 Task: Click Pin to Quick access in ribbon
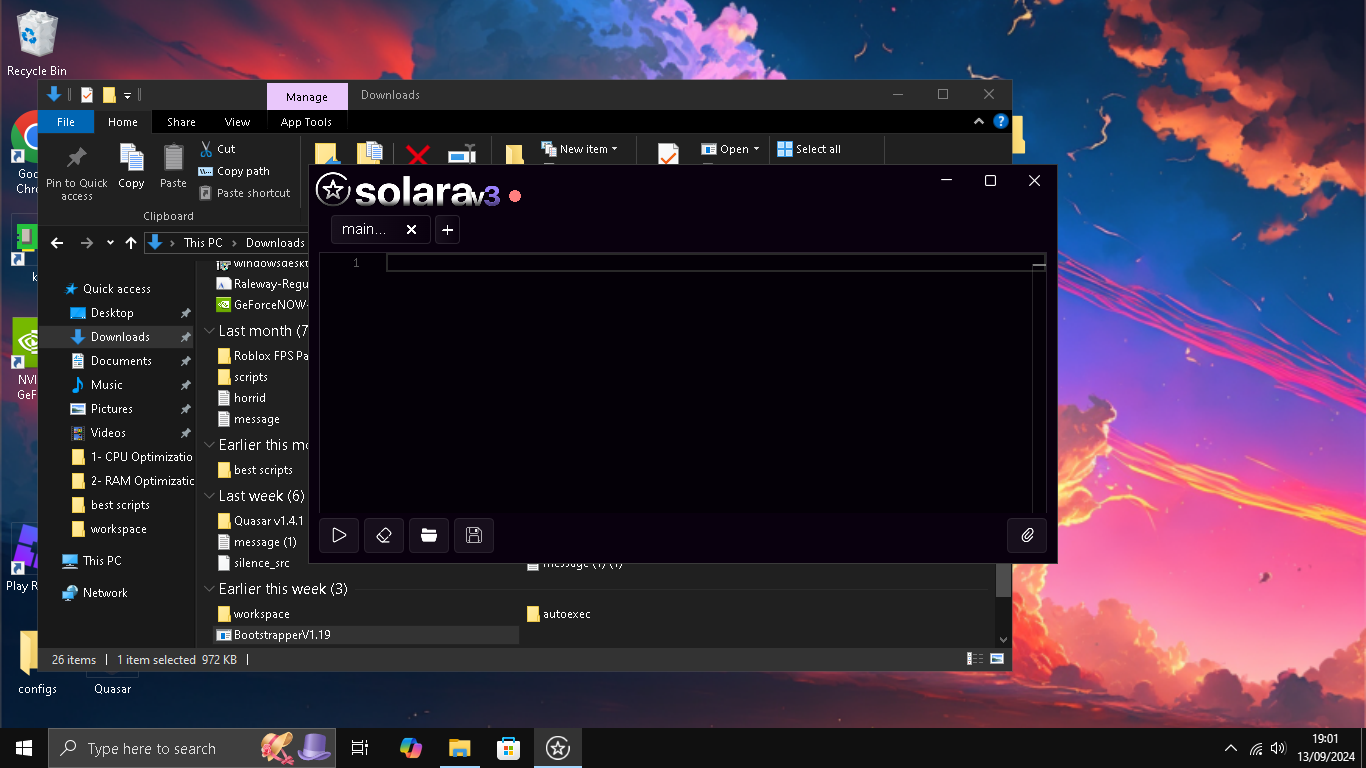(76, 172)
